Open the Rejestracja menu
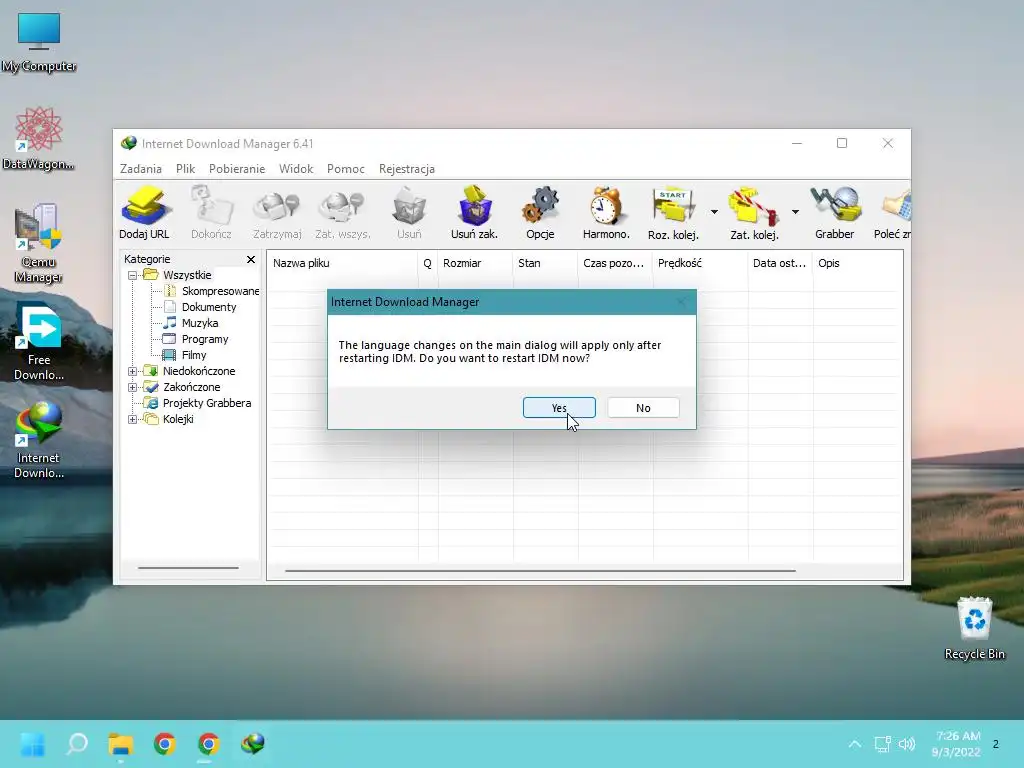 click(x=406, y=168)
